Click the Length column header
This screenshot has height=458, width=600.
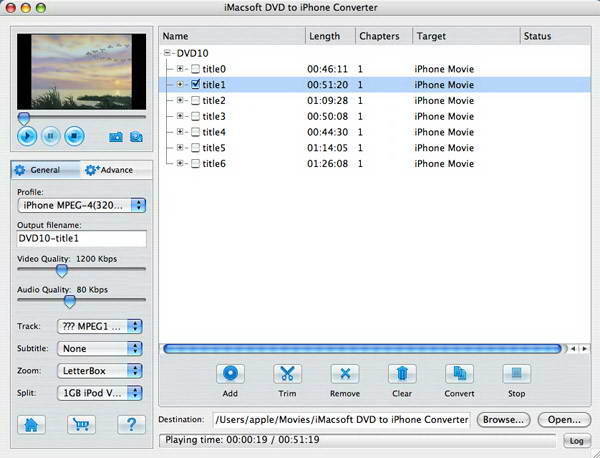(331, 36)
